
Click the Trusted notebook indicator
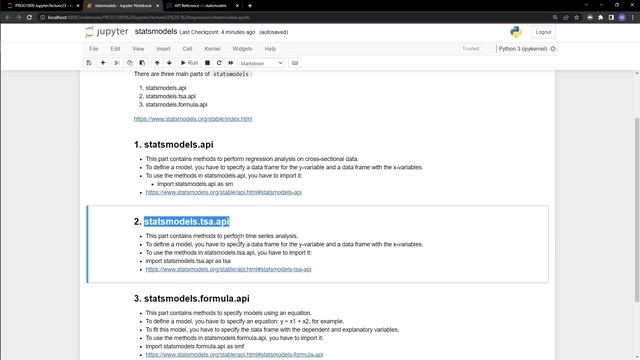[x=471, y=49]
